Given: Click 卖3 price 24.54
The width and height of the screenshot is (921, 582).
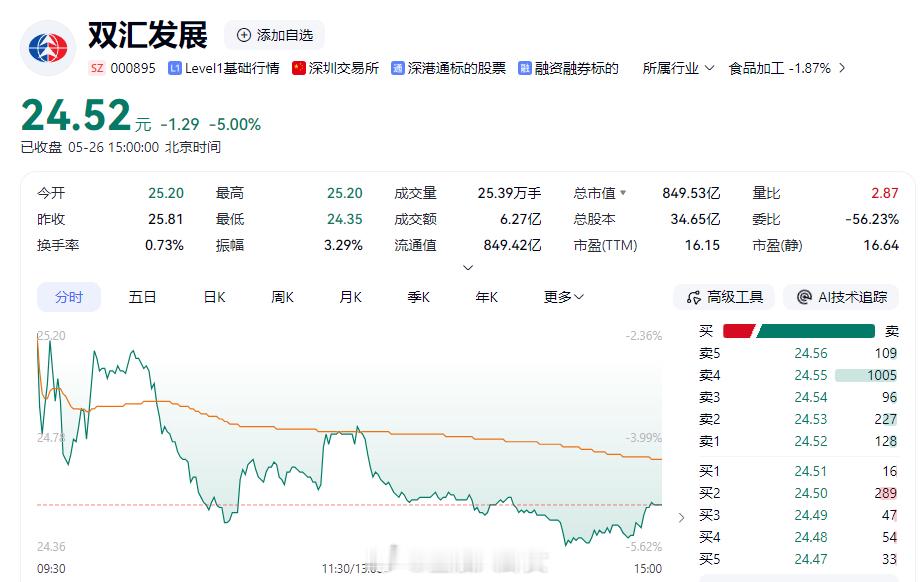Looking at the screenshot, I should (811, 398).
